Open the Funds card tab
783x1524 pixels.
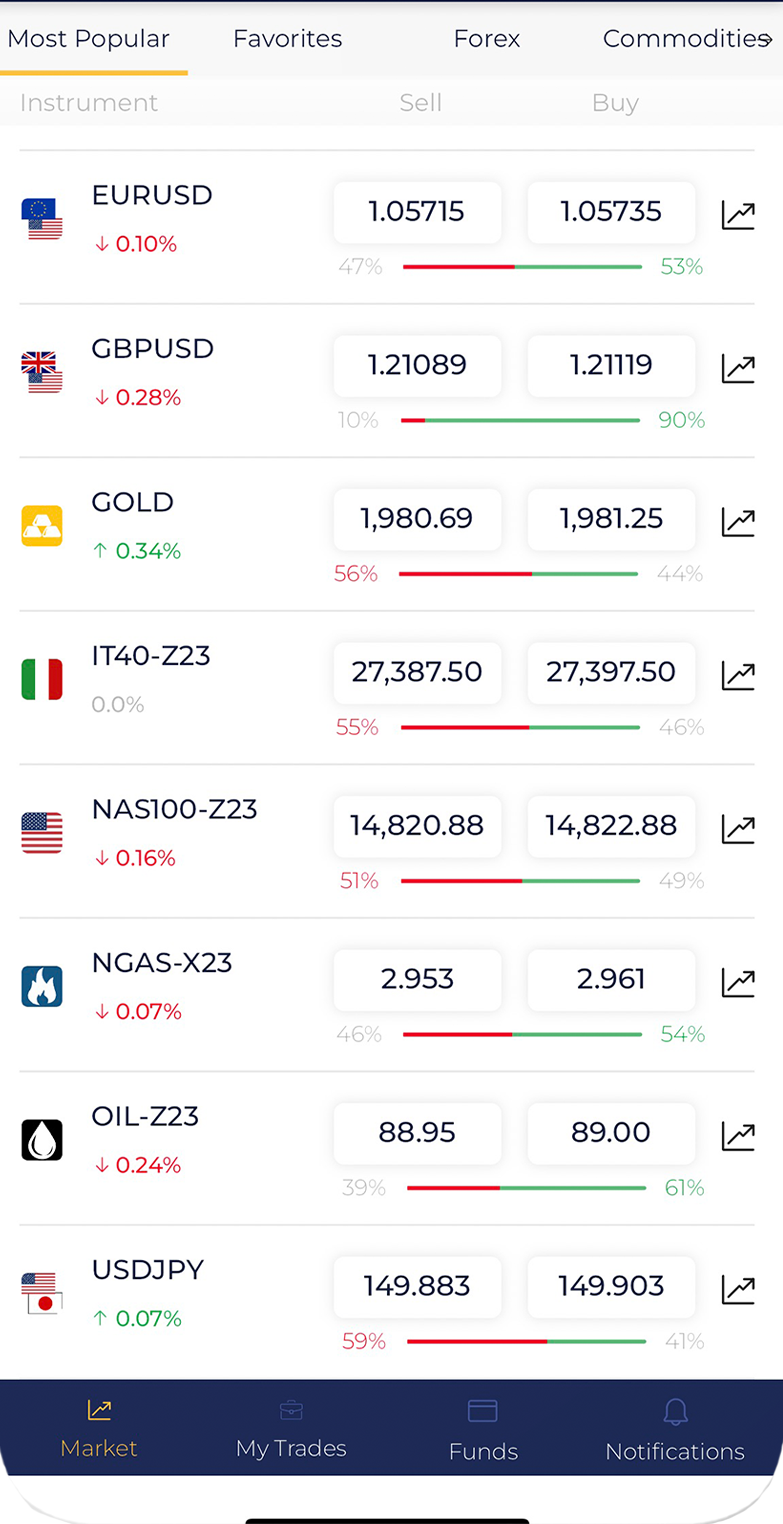[x=483, y=1430]
